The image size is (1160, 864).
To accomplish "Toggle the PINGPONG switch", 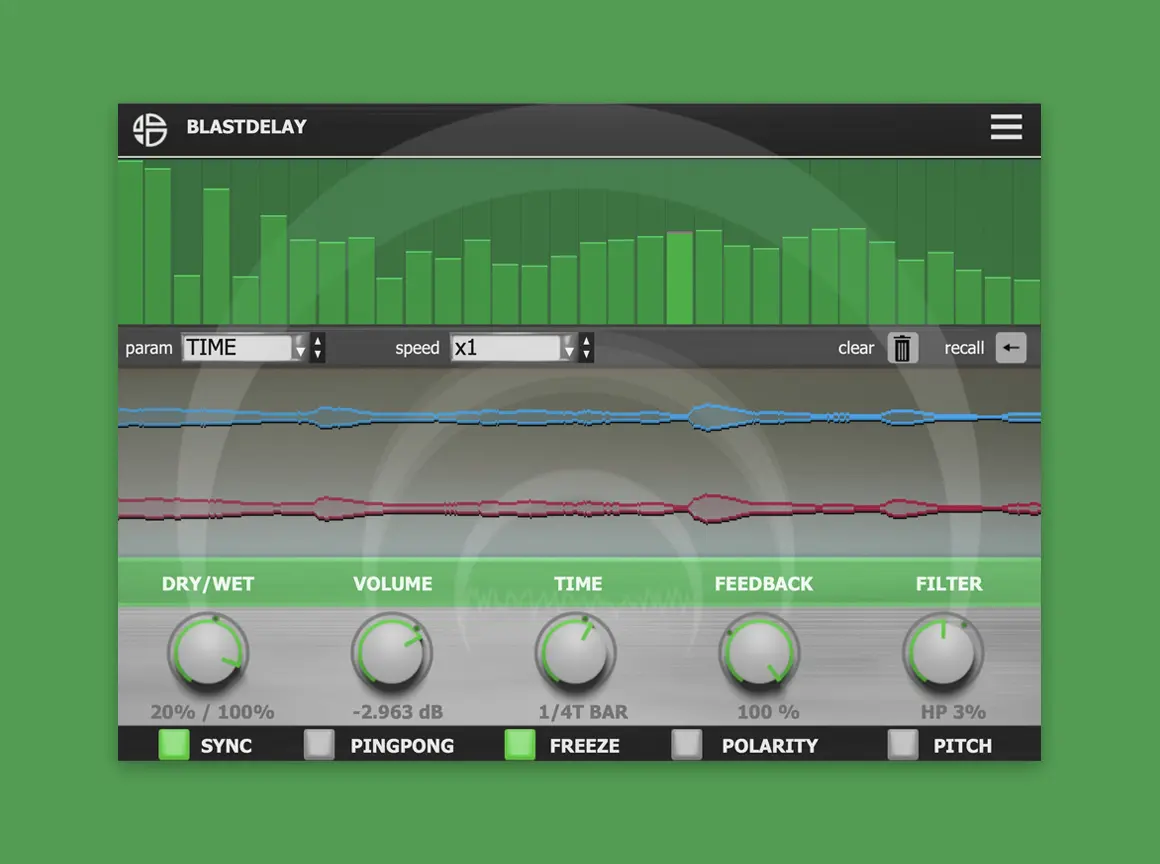I will click(x=320, y=744).
